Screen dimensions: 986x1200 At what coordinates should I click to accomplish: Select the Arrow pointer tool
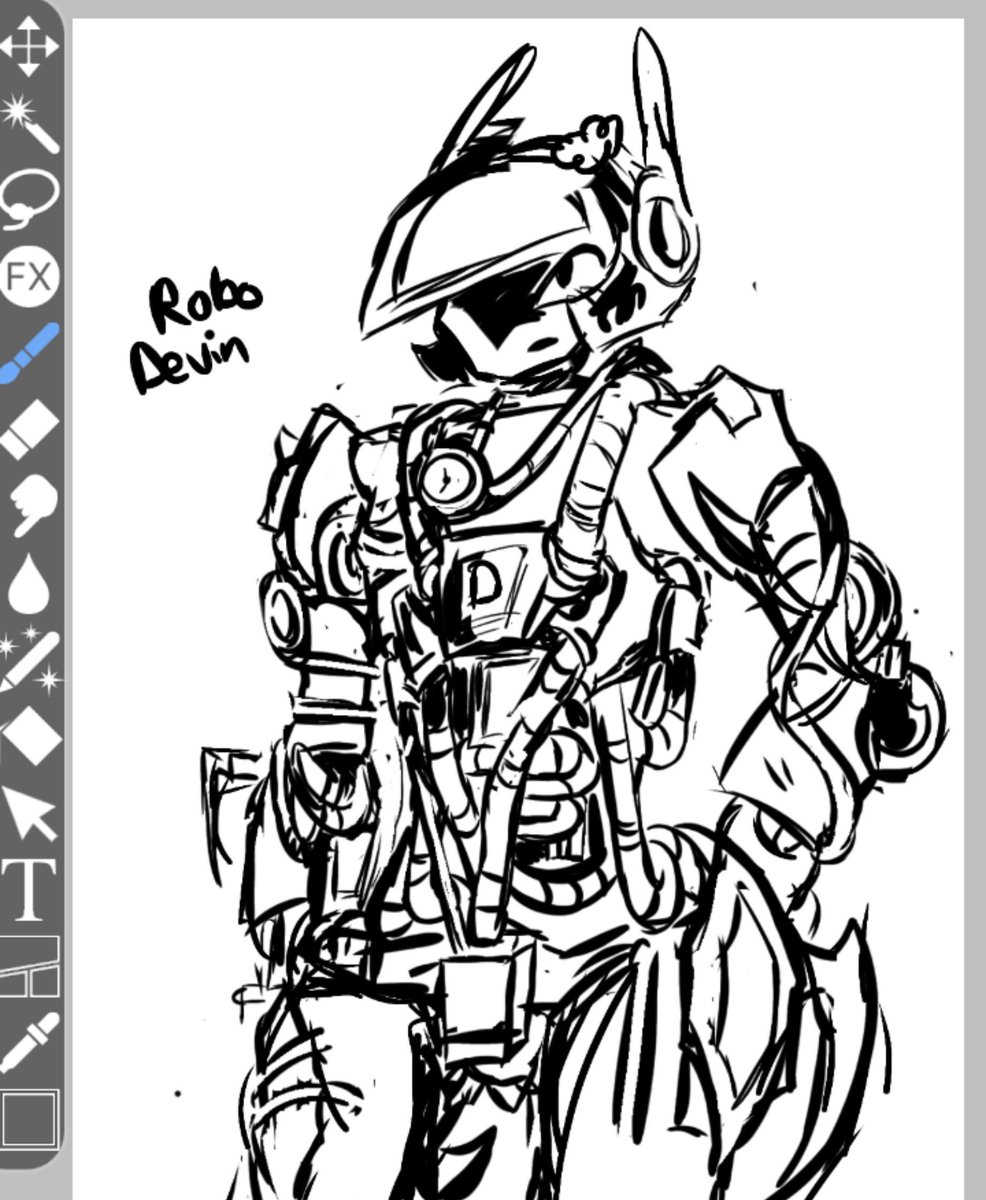[29, 814]
